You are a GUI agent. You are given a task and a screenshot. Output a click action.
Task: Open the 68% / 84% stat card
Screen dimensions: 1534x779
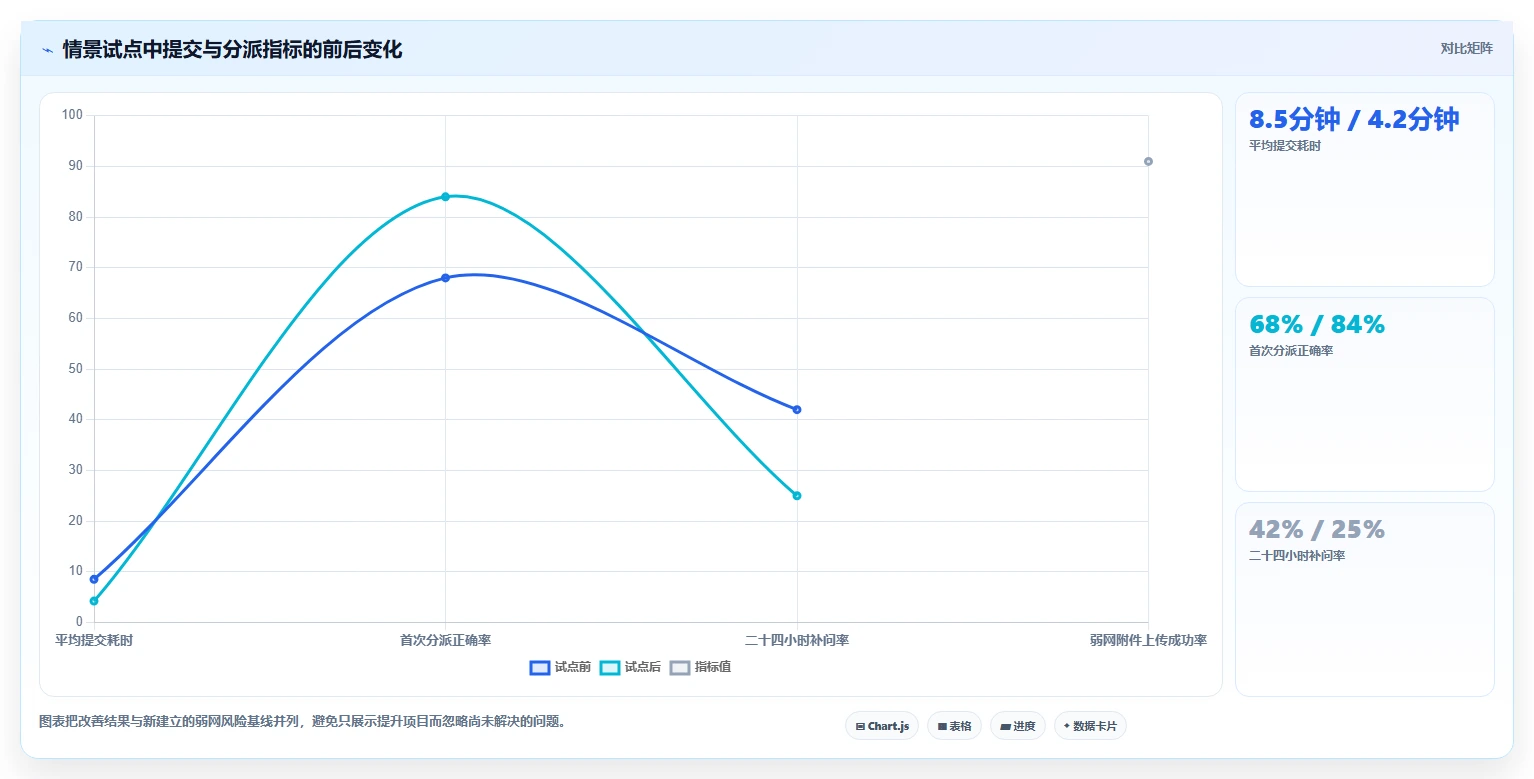coord(1365,394)
